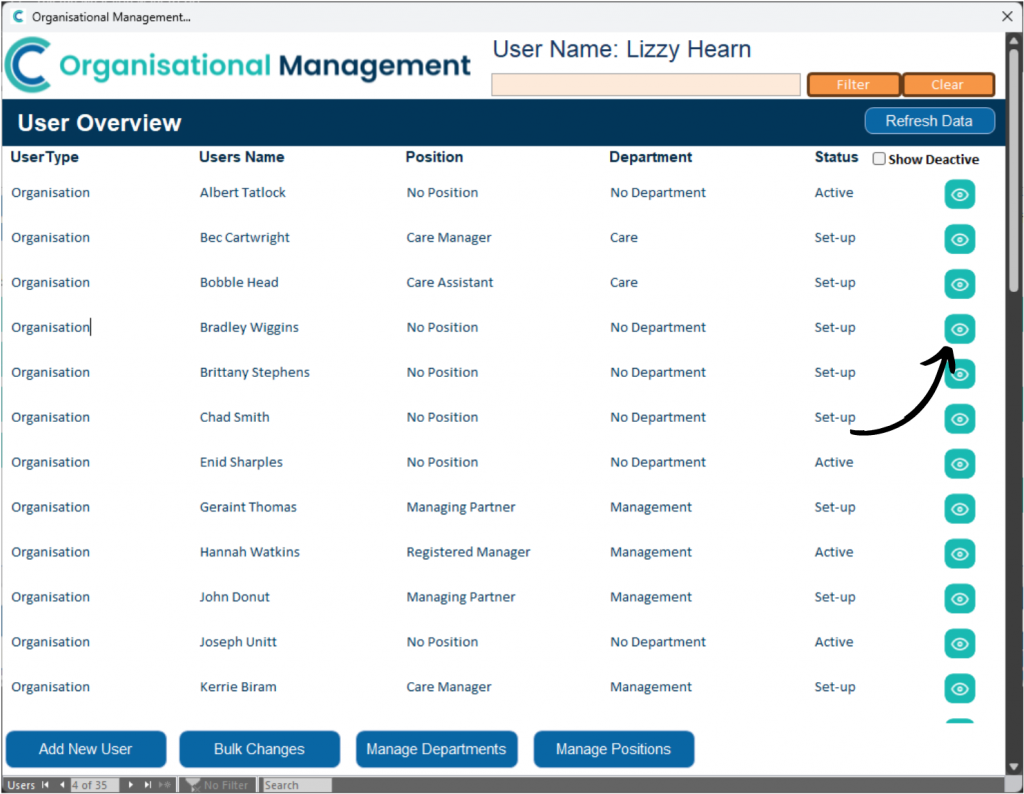Select the name Albert Tatlock

[x=243, y=193]
